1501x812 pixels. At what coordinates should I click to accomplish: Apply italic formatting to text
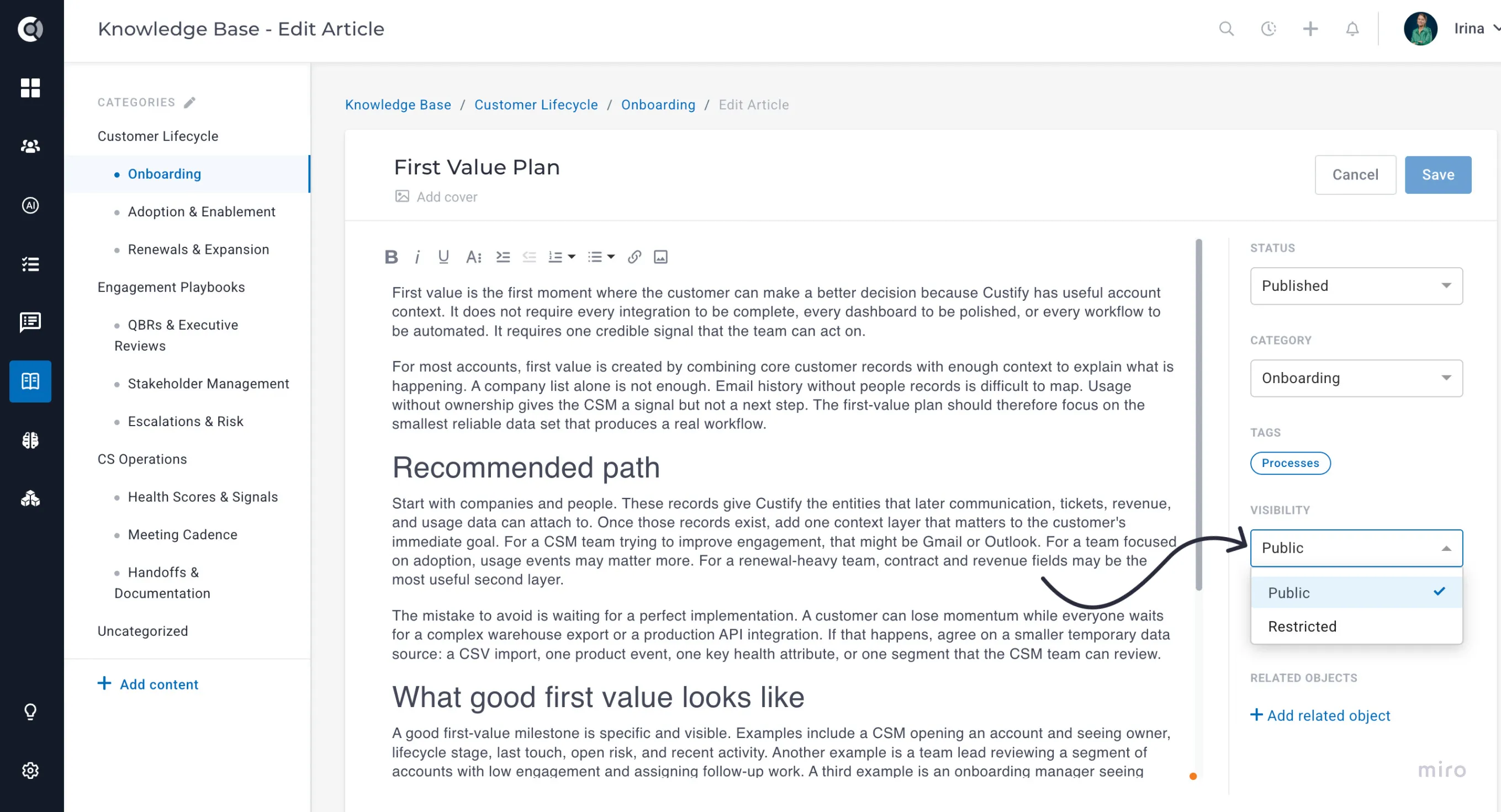pyautogui.click(x=417, y=257)
